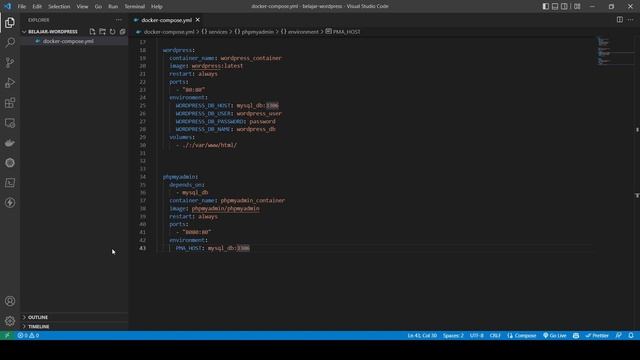Click Spaces: 2 indentation setting
Viewport: 640px width, 360px height.
tap(453, 336)
